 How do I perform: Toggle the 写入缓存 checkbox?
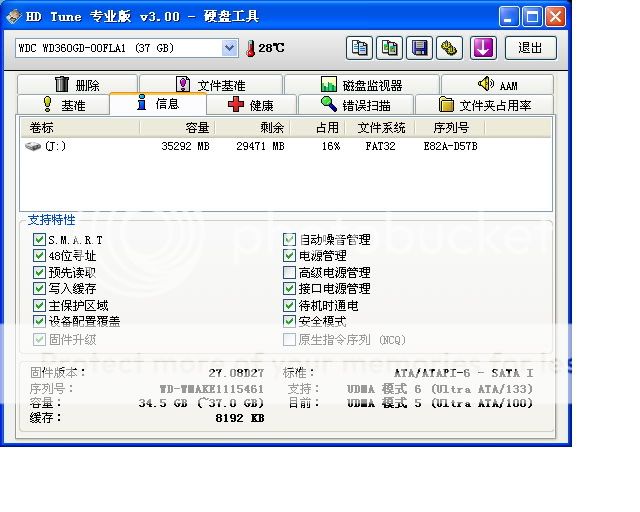pyautogui.click(x=40, y=289)
